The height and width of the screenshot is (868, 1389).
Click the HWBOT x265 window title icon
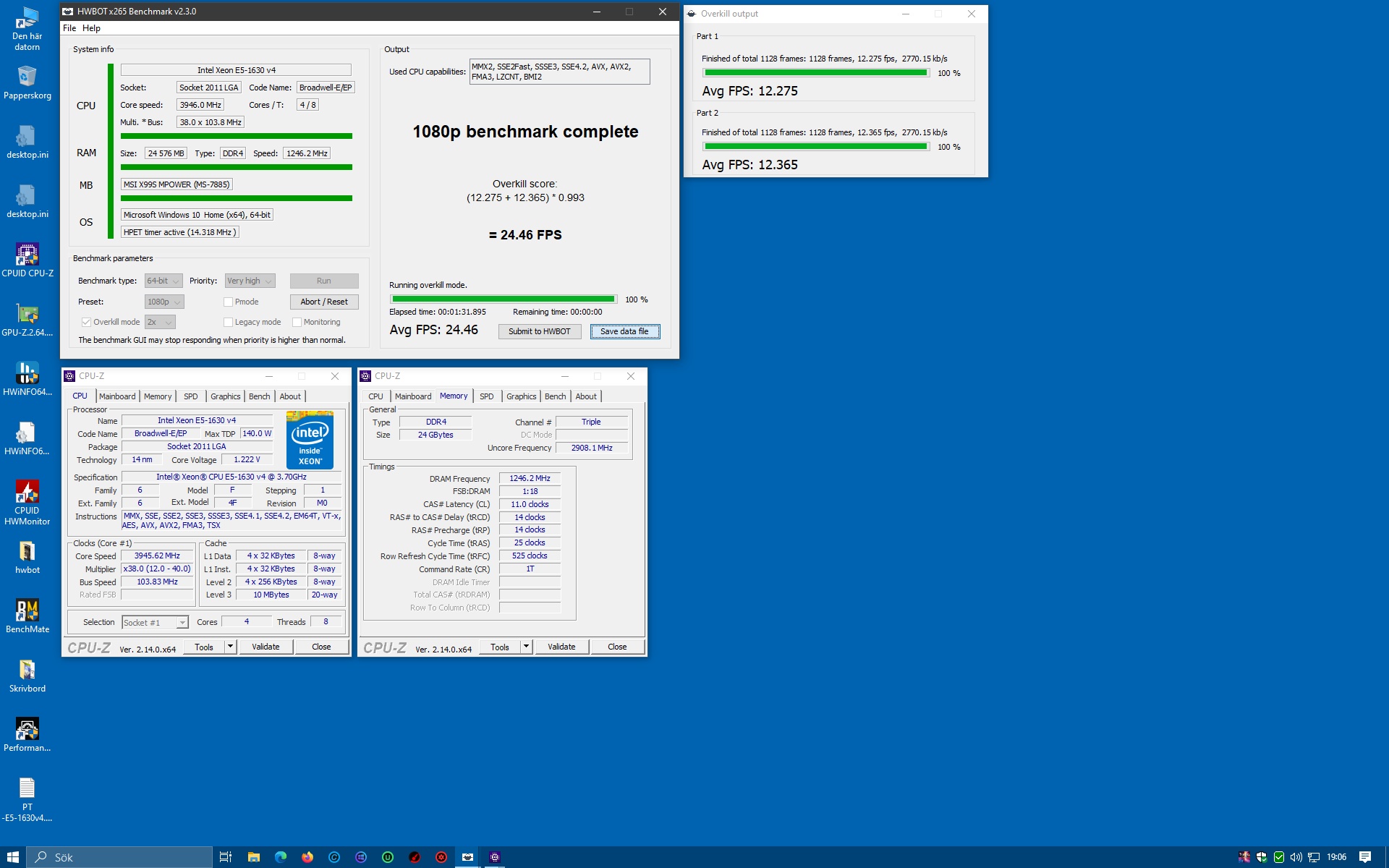coord(68,12)
